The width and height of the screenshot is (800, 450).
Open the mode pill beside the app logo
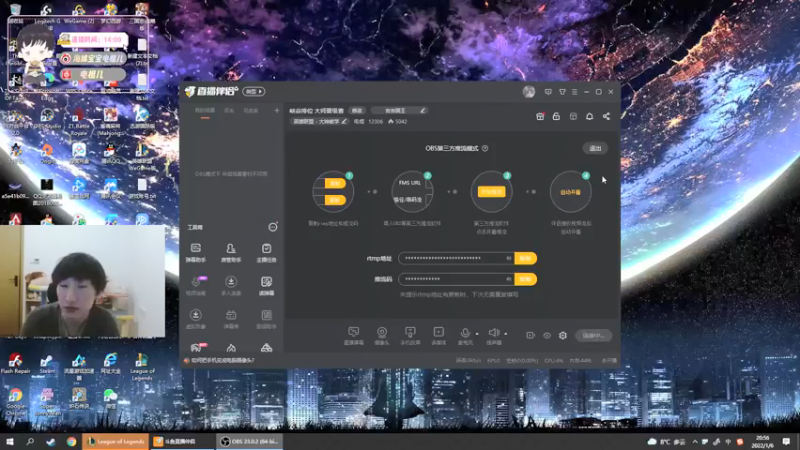254,92
